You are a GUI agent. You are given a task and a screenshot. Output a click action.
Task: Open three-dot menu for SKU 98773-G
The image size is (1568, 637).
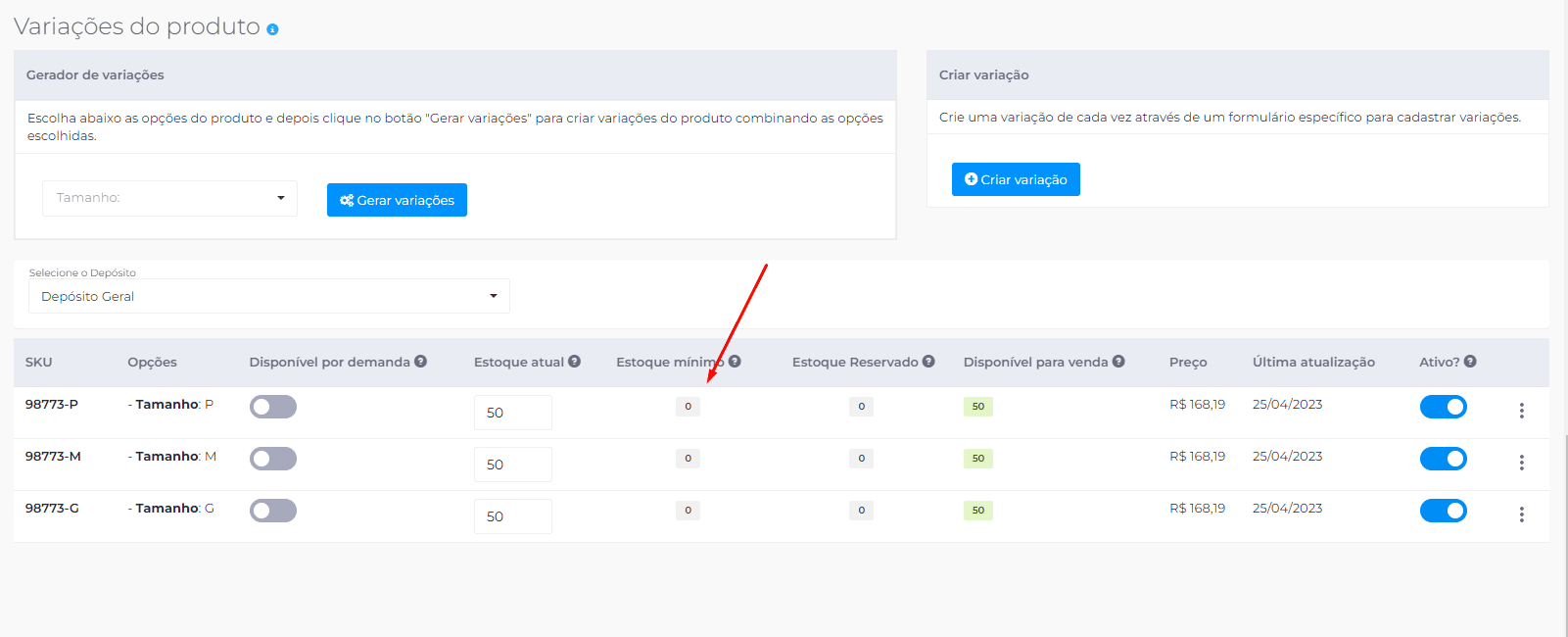(1521, 514)
